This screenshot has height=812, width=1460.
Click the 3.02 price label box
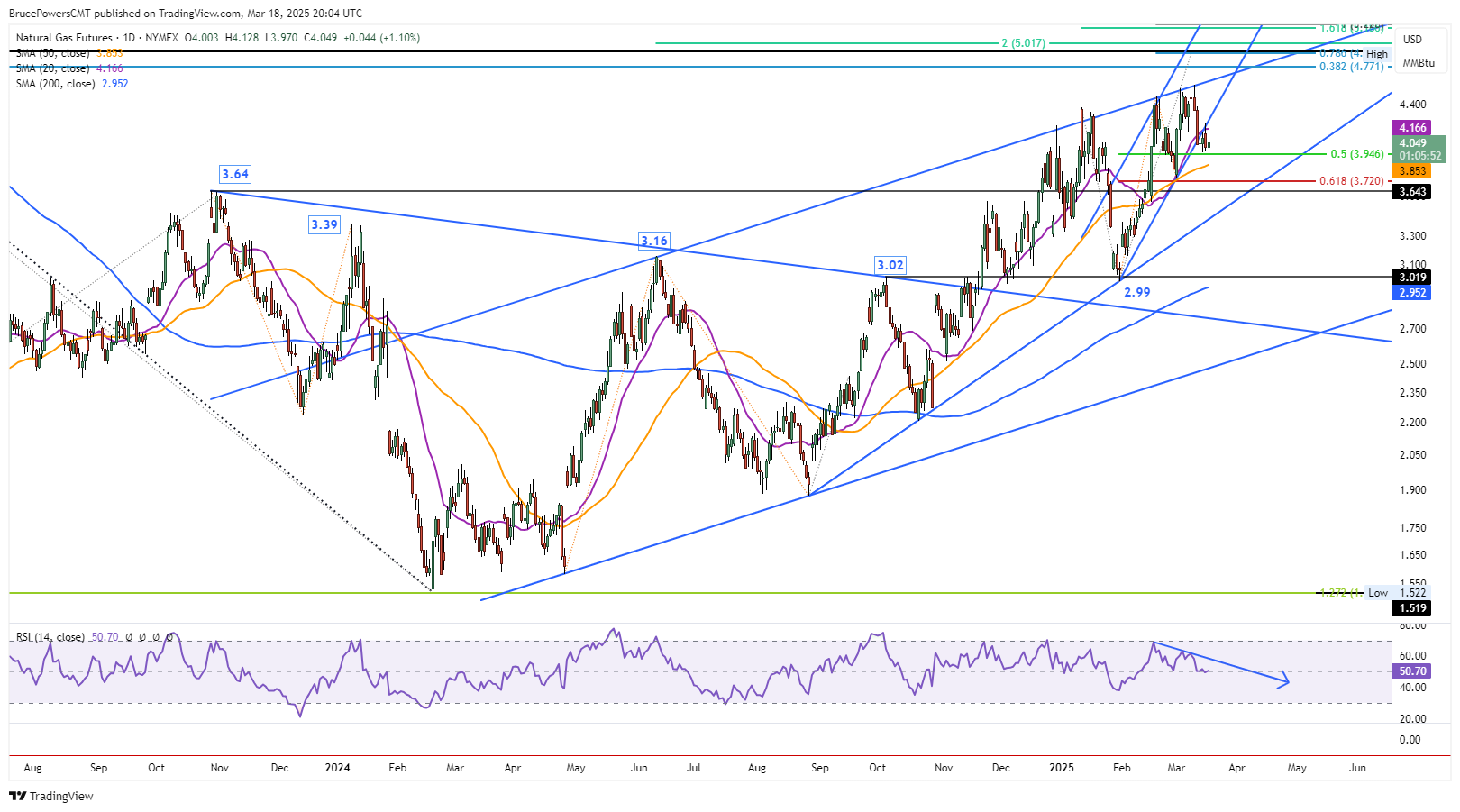click(890, 265)
